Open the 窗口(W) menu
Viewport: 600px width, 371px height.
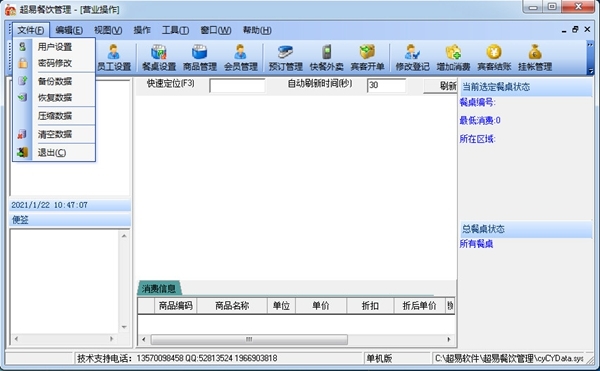click(216, 30)
